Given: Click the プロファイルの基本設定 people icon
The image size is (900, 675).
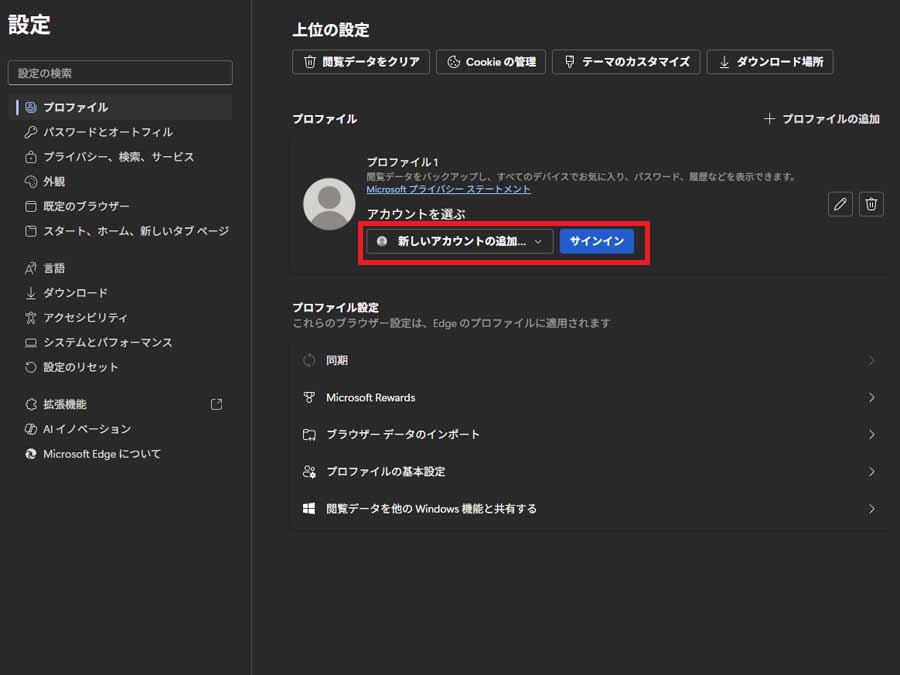Looking at the screenshot, I should pos(309,472).
